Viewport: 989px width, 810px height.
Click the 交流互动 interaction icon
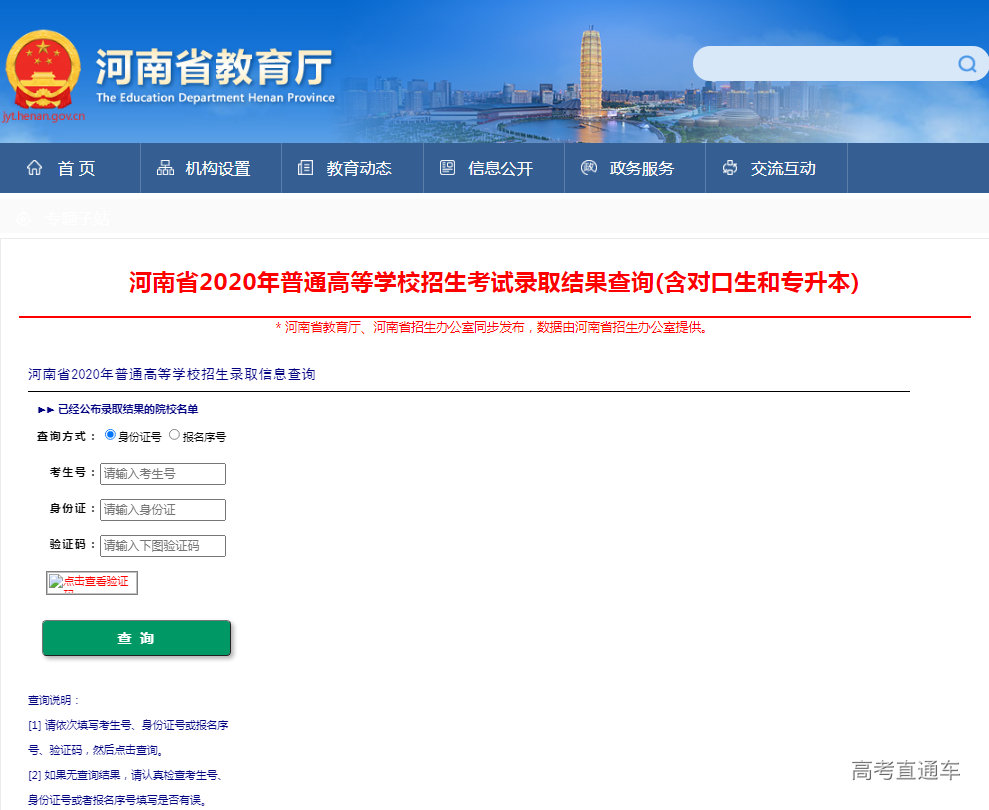[728, 168]
